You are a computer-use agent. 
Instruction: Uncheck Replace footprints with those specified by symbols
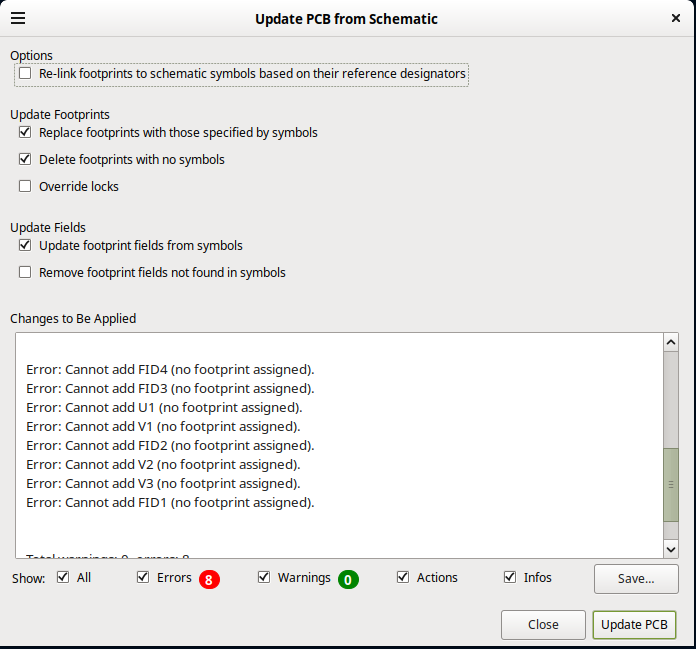click(x=25, y=132)
